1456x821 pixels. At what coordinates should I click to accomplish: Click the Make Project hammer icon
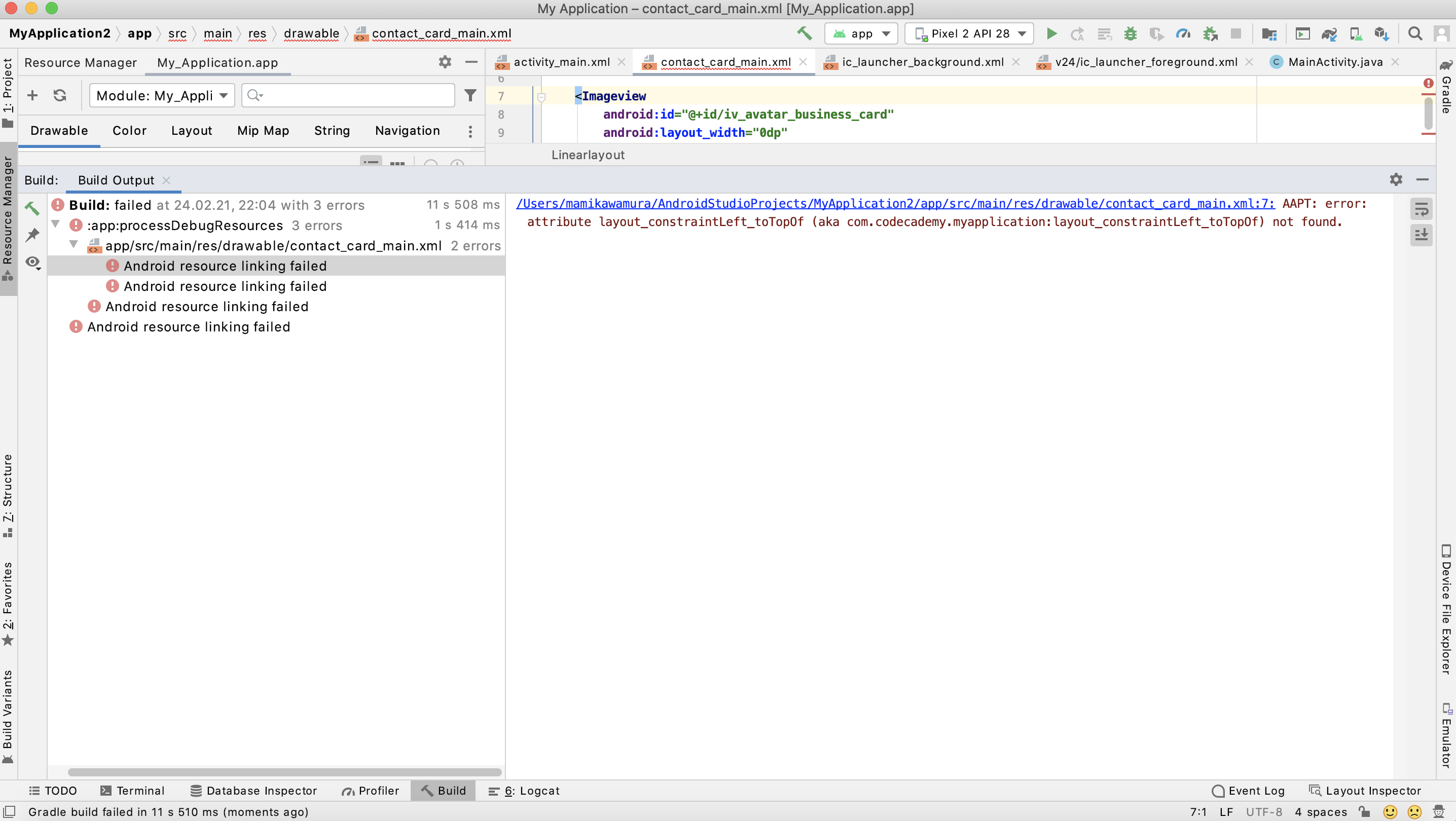pos(805,34)
